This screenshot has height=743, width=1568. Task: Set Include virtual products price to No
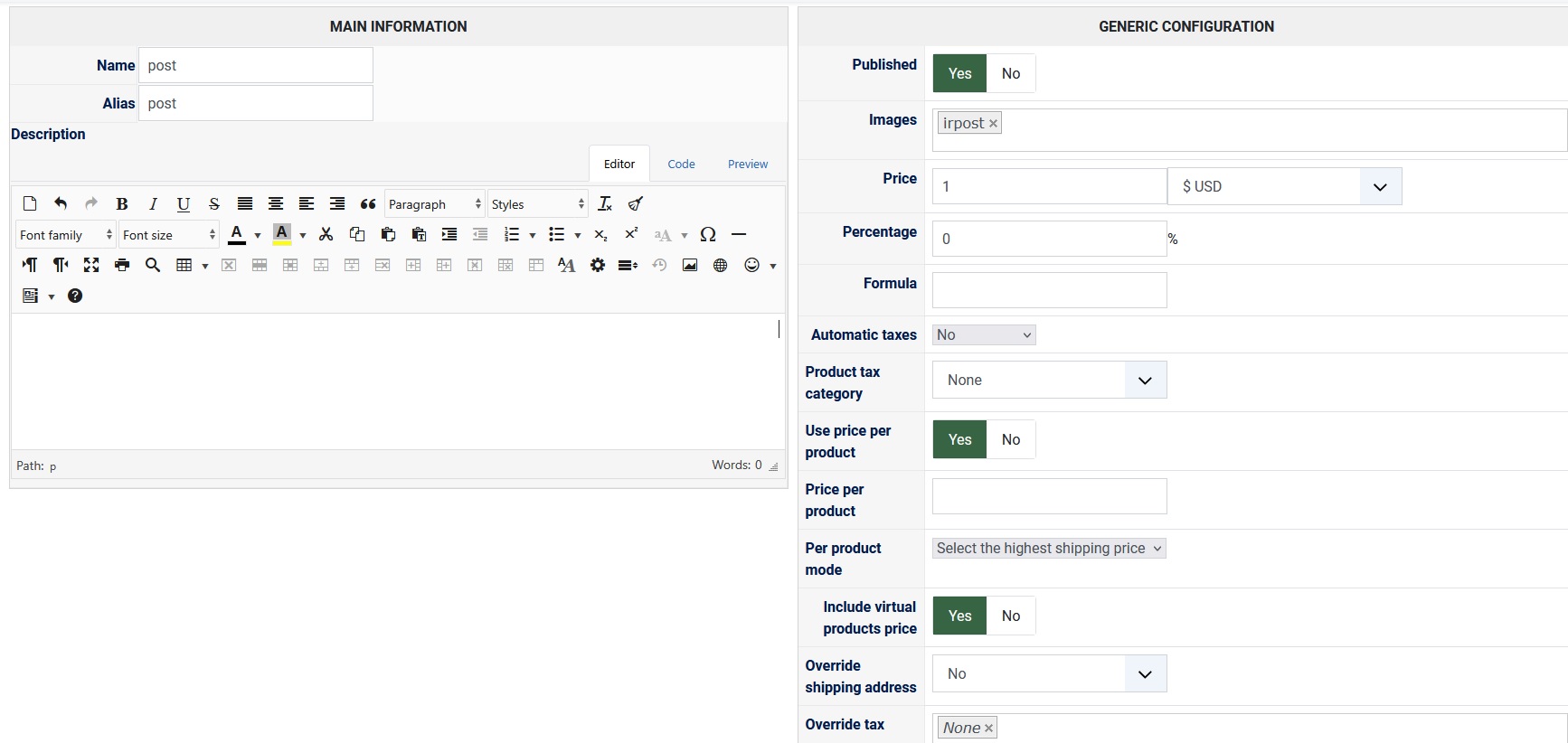[1010, 616]
